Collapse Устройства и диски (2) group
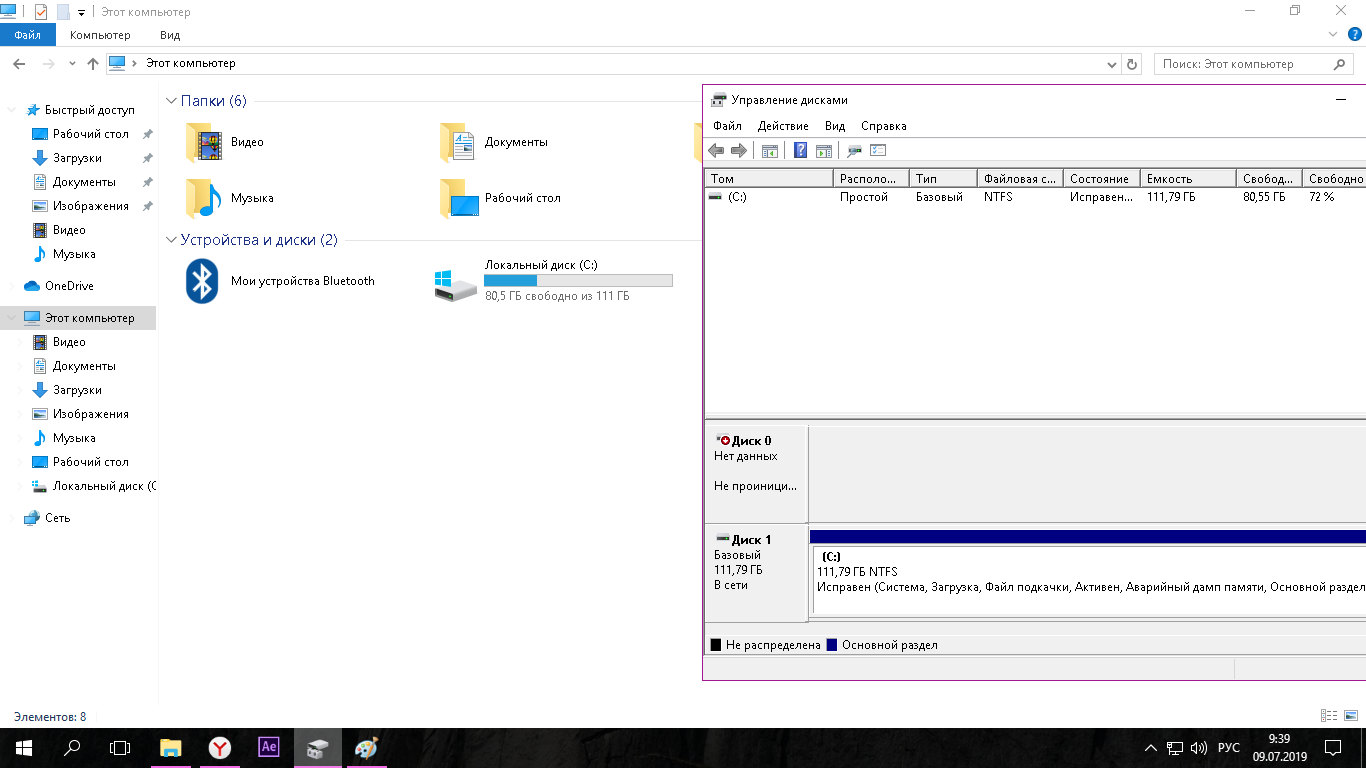This screenshot has width=1366, height=768. click(171, 240)
